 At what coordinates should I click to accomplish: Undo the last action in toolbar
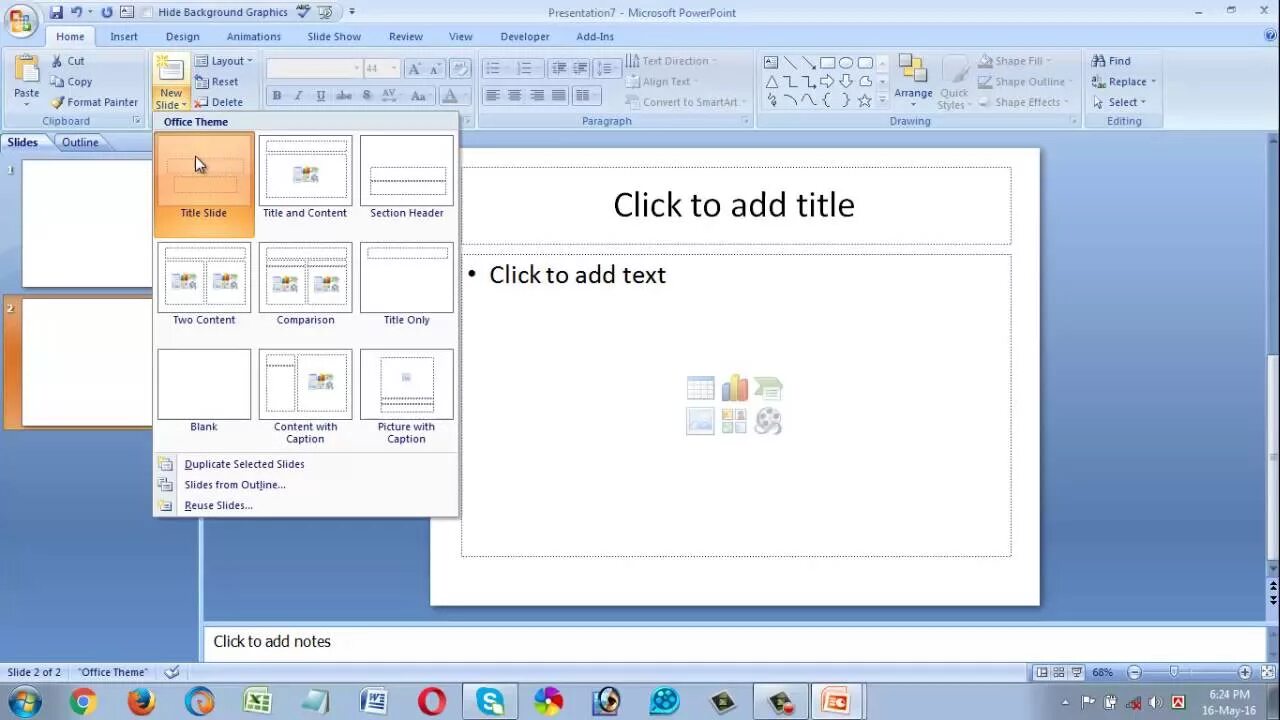point(76,12)
